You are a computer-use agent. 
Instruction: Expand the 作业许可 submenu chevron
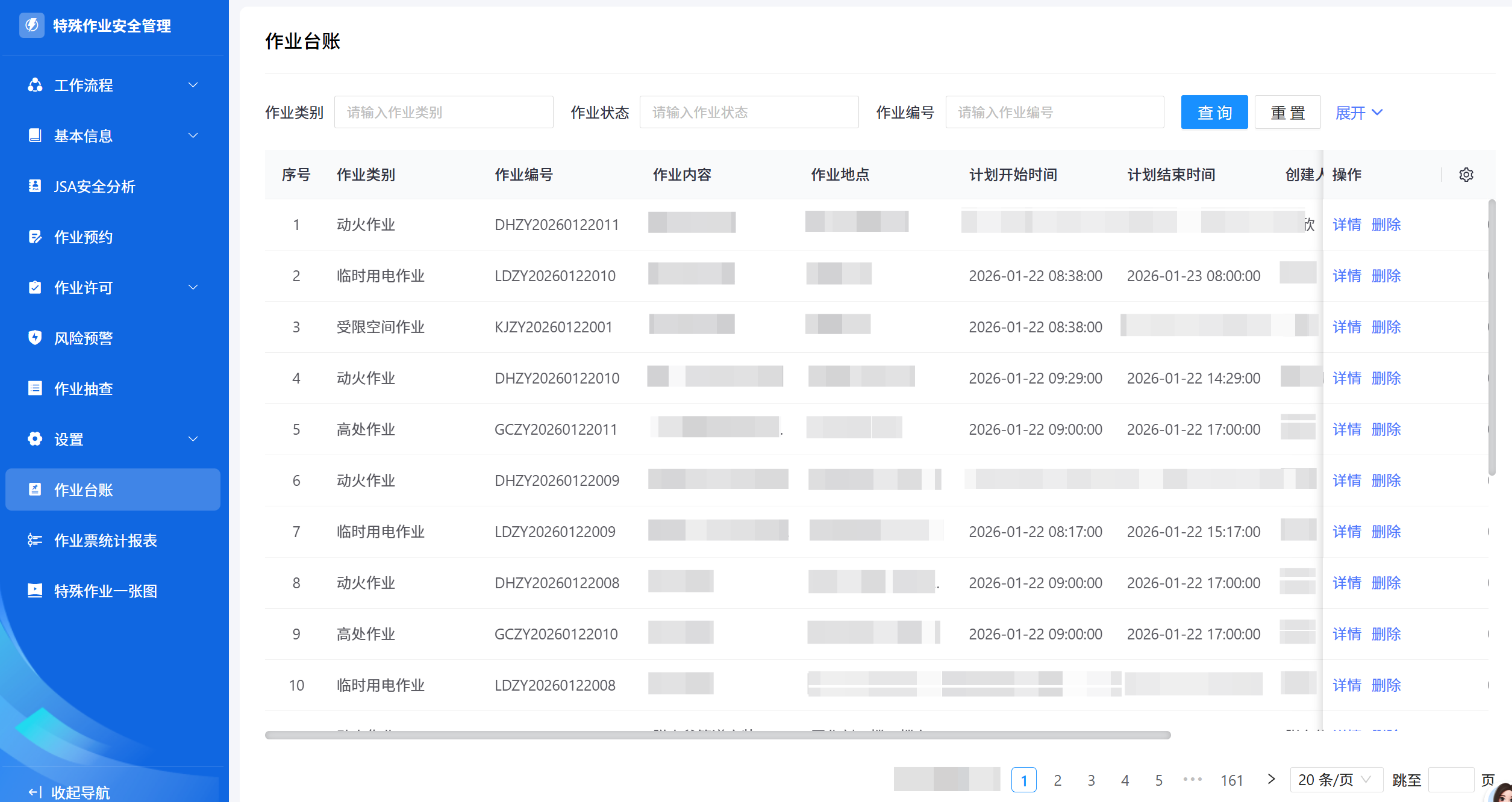[x=193, y=287]
